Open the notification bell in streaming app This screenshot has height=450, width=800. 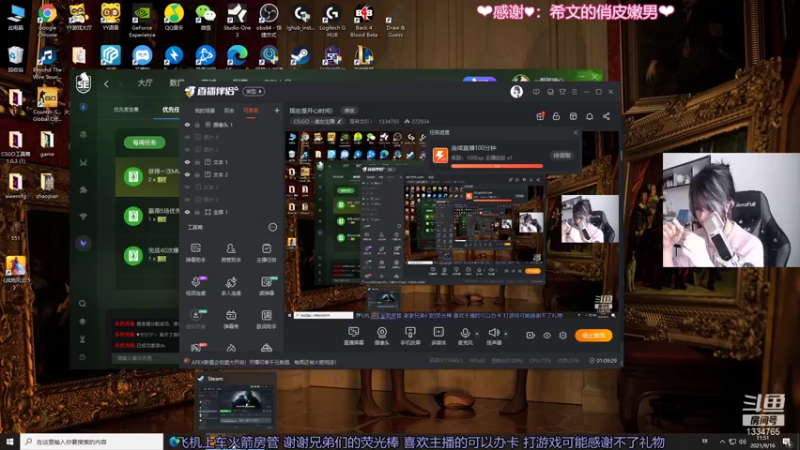[x=589, y=116]
